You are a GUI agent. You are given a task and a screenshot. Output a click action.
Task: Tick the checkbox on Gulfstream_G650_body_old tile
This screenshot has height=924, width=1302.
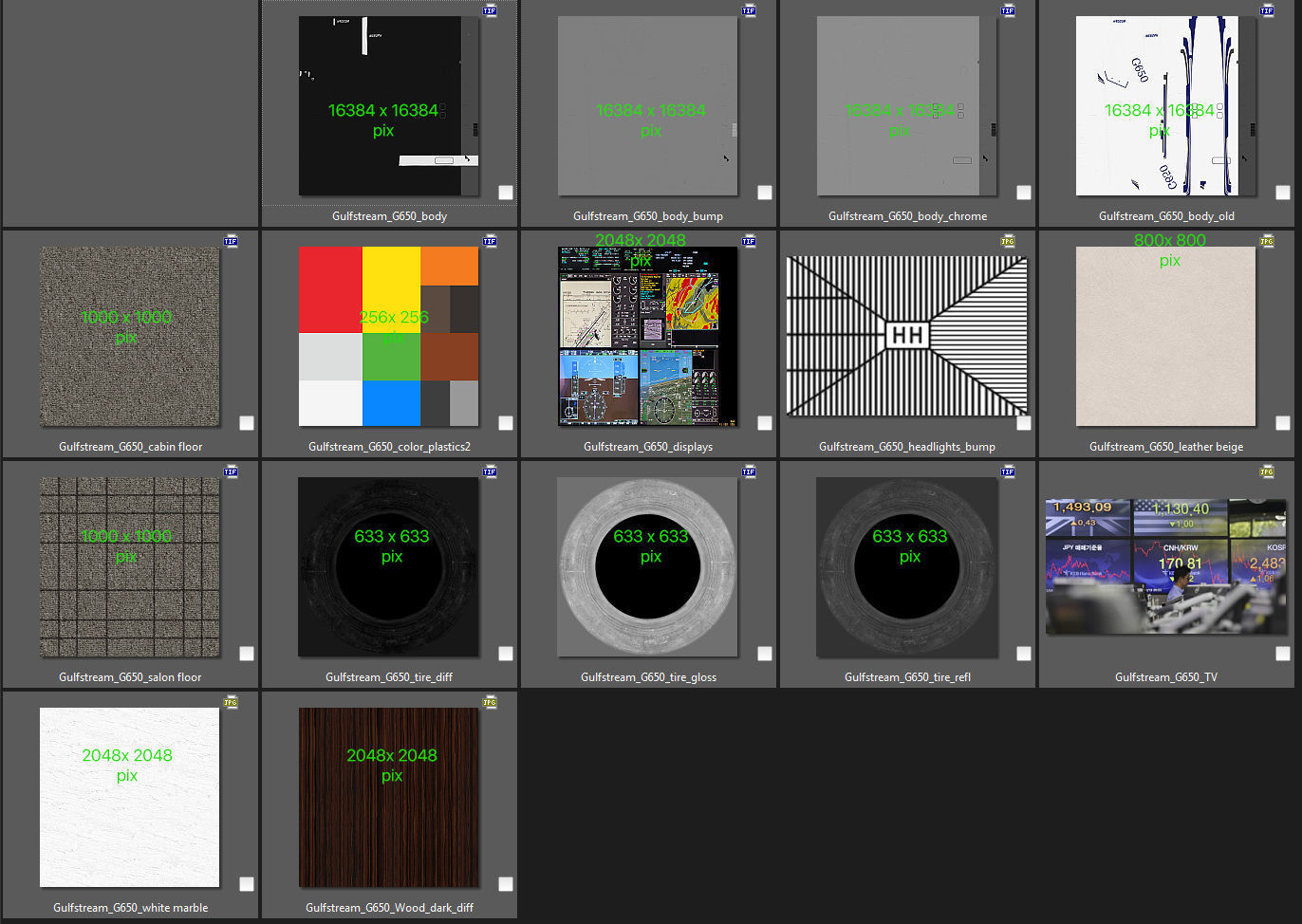tap(1283, 193)
